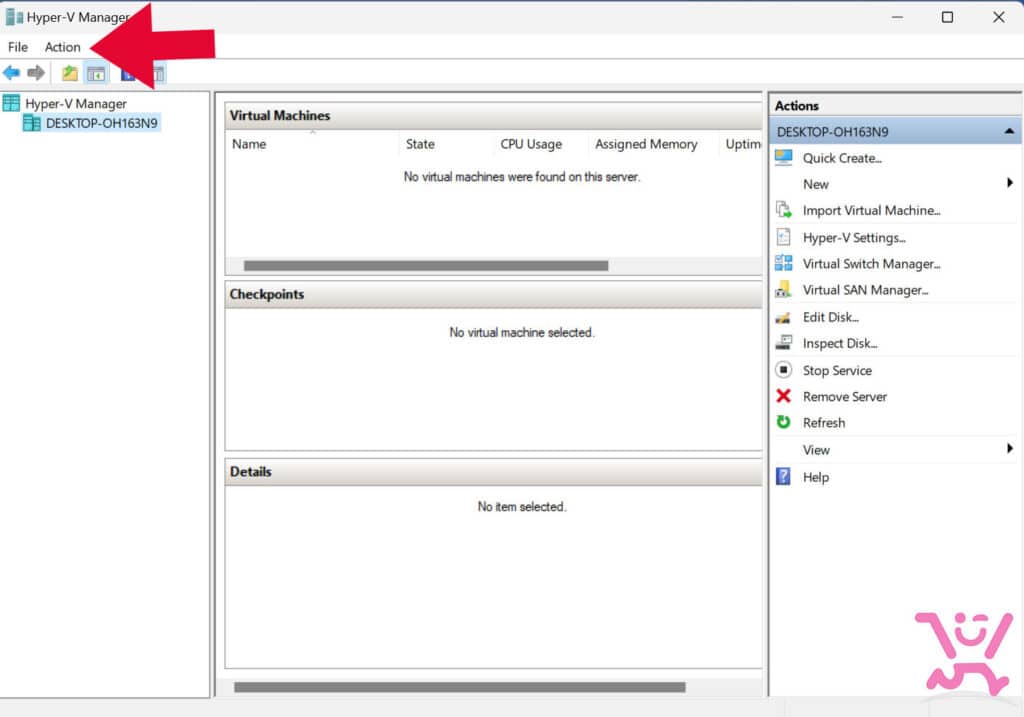
Task: Click Stop Service action
Action: [837, 370]
